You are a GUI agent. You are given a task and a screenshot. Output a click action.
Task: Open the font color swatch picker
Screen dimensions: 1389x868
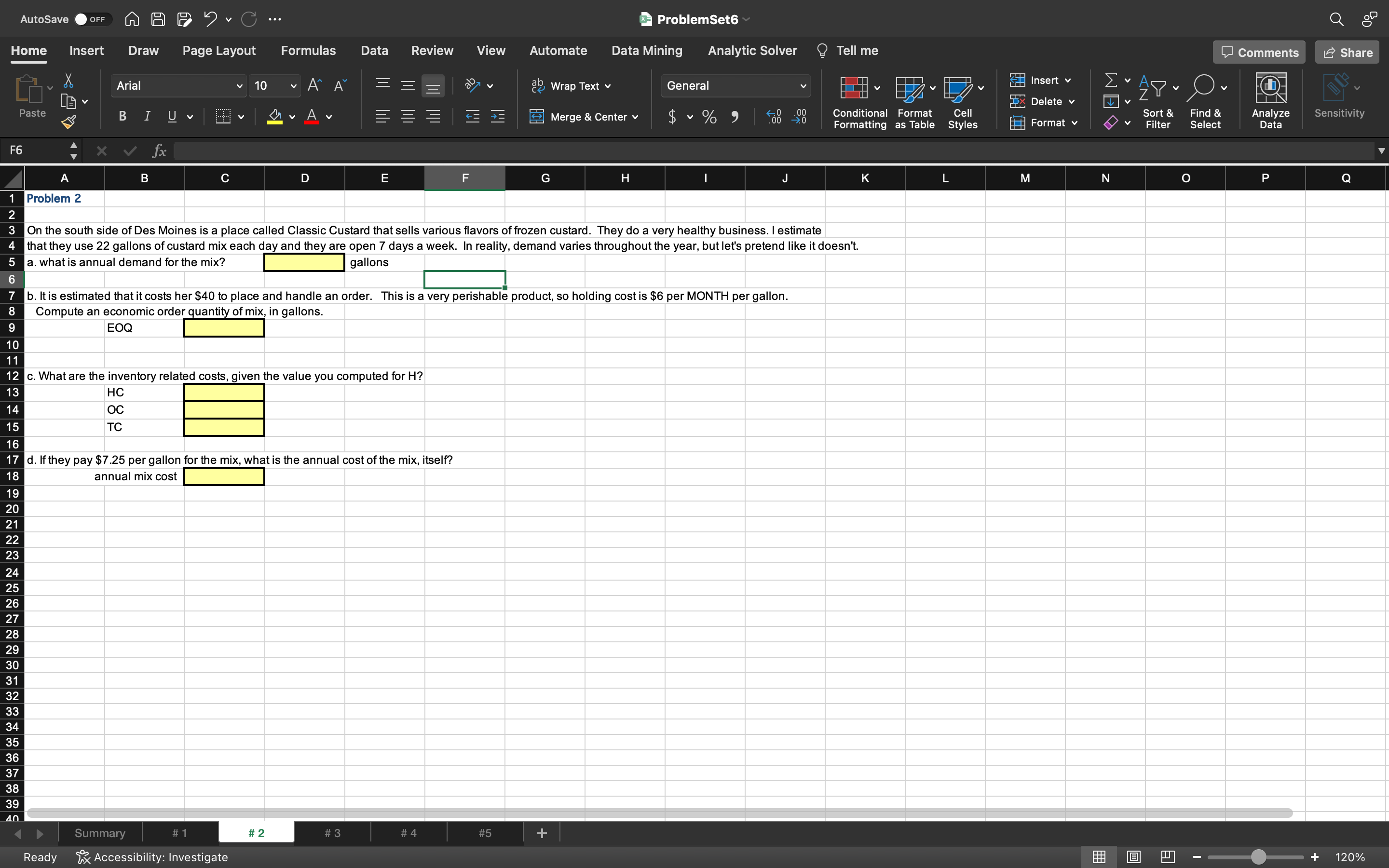point(328,117)
